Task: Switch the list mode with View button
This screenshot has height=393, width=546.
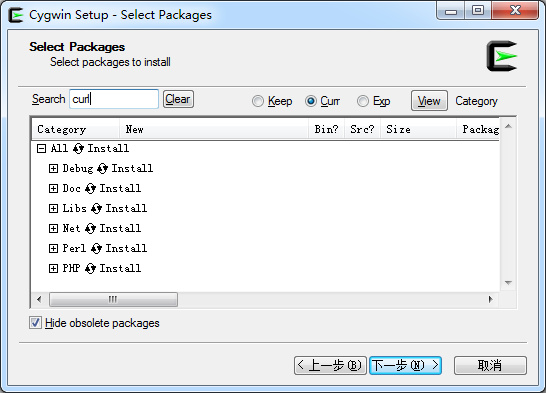Action: 429,101
